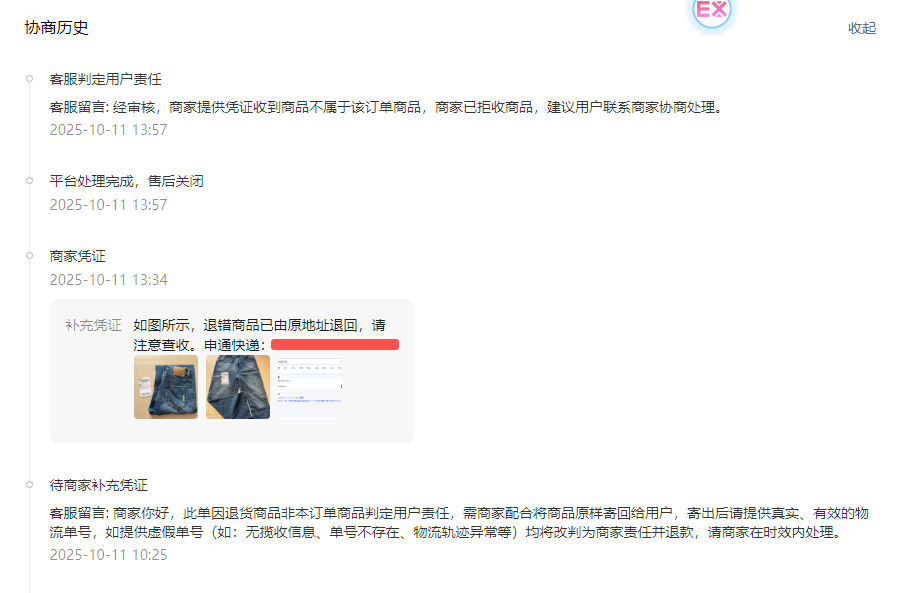The image size is (901, 593).
Task: Collapse negotiation history via 收起 link
Action: point(862,28)
